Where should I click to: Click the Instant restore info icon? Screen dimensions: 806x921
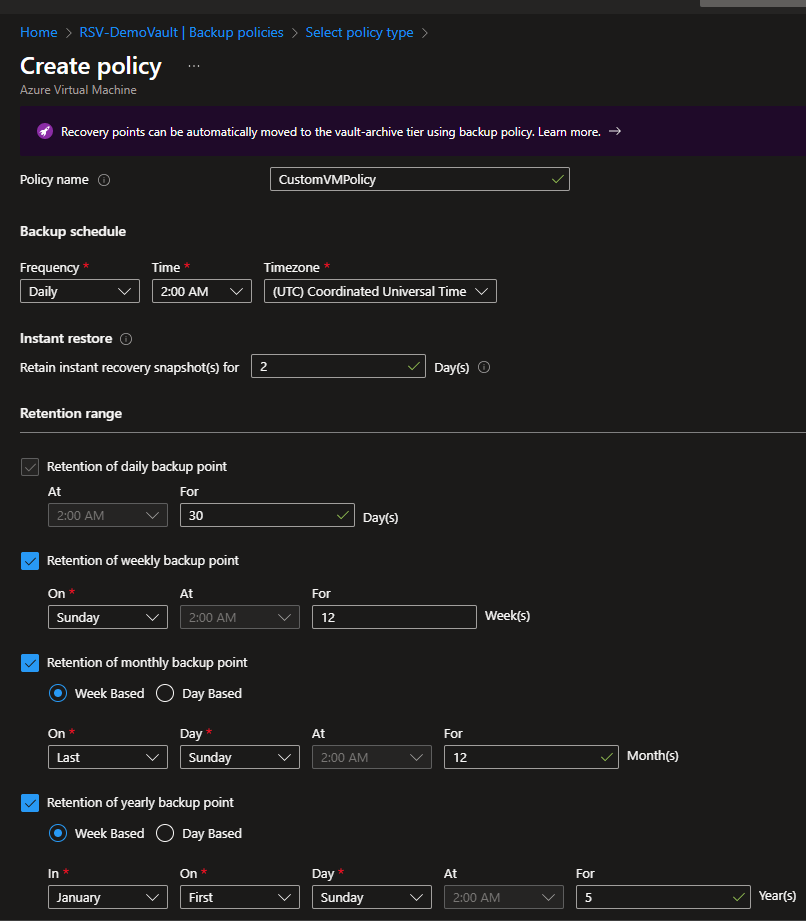pyautogui.click(x=126, y=339)
